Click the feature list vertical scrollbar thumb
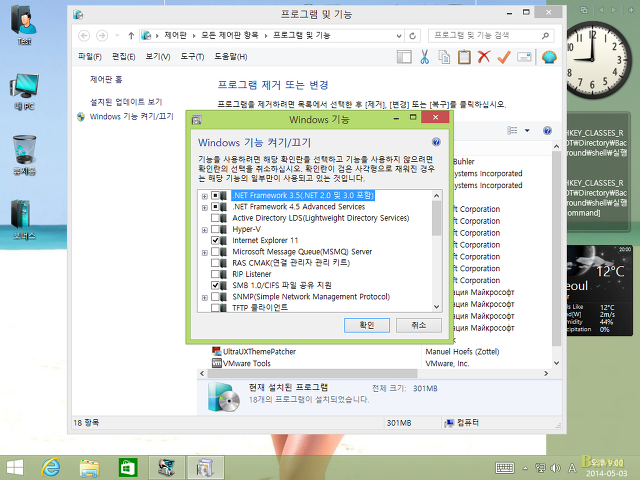 (x=436, y=218)
